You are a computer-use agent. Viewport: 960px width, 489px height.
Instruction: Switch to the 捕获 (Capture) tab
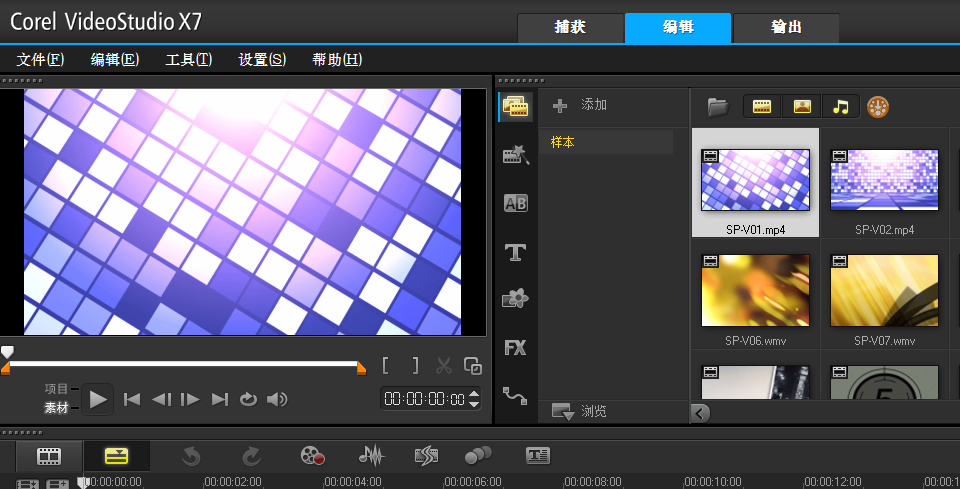click(570, 28)
